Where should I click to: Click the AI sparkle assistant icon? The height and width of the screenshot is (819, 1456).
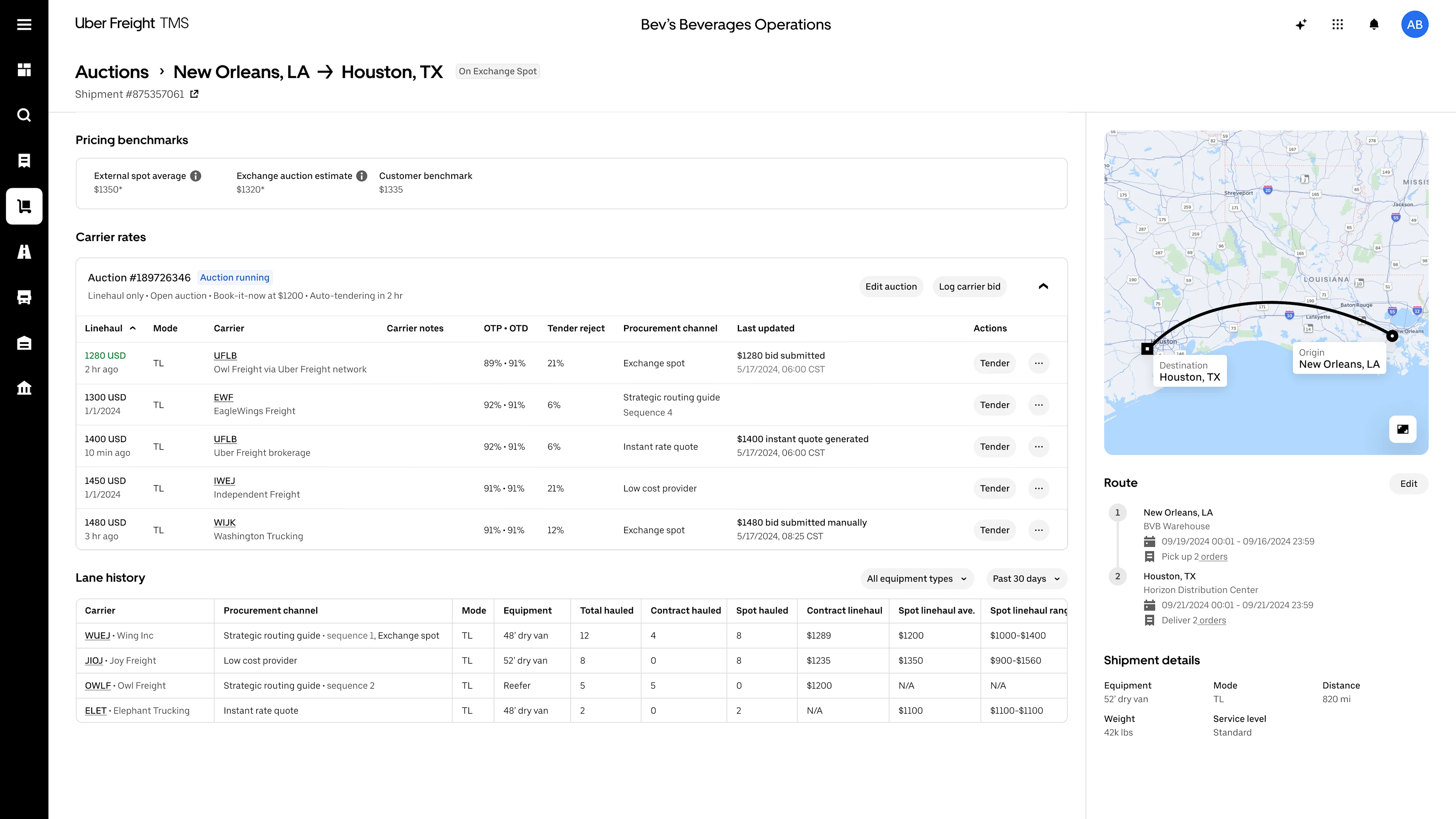click(x=1301, y=24)
